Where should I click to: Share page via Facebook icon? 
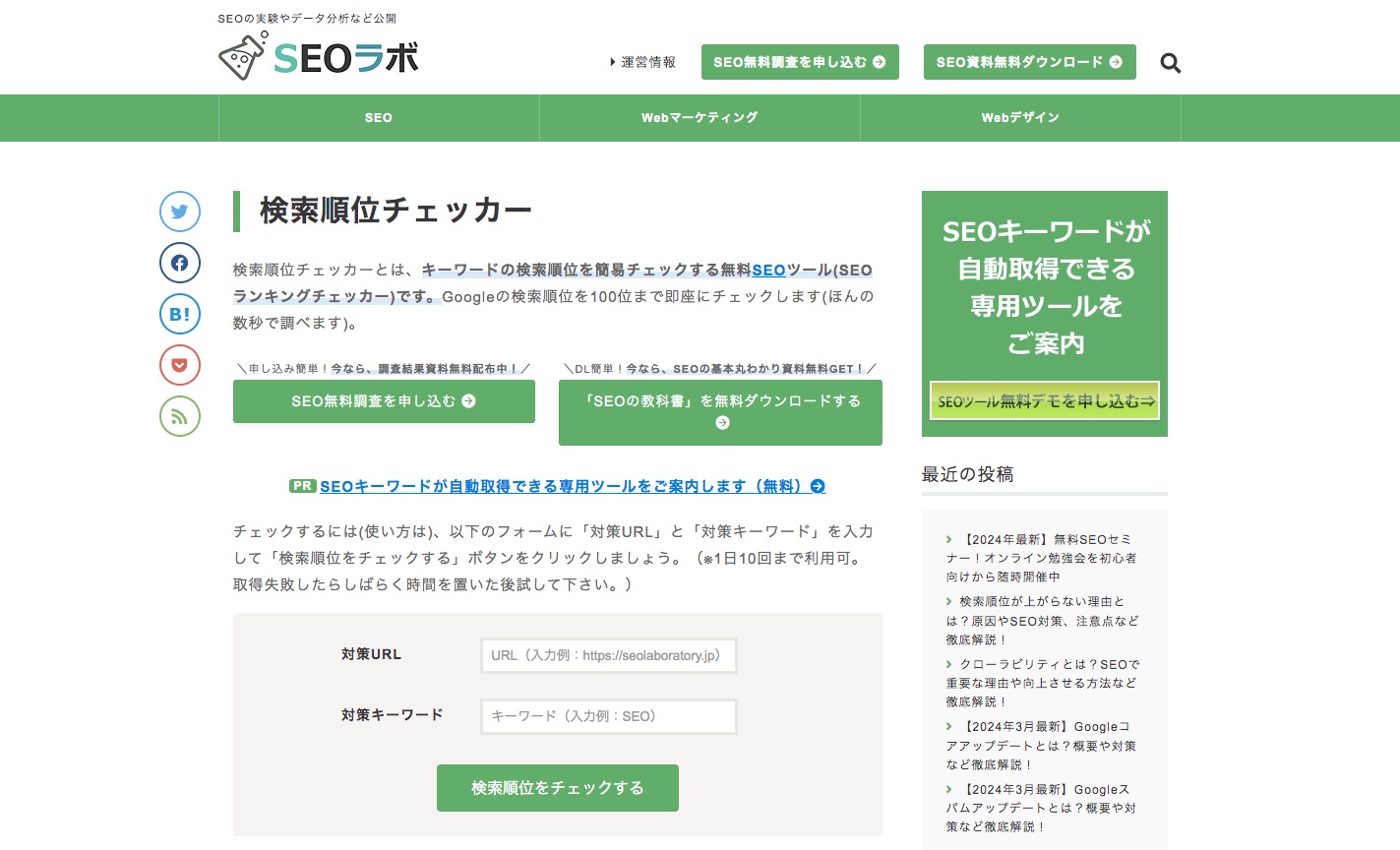click(180, 263)
